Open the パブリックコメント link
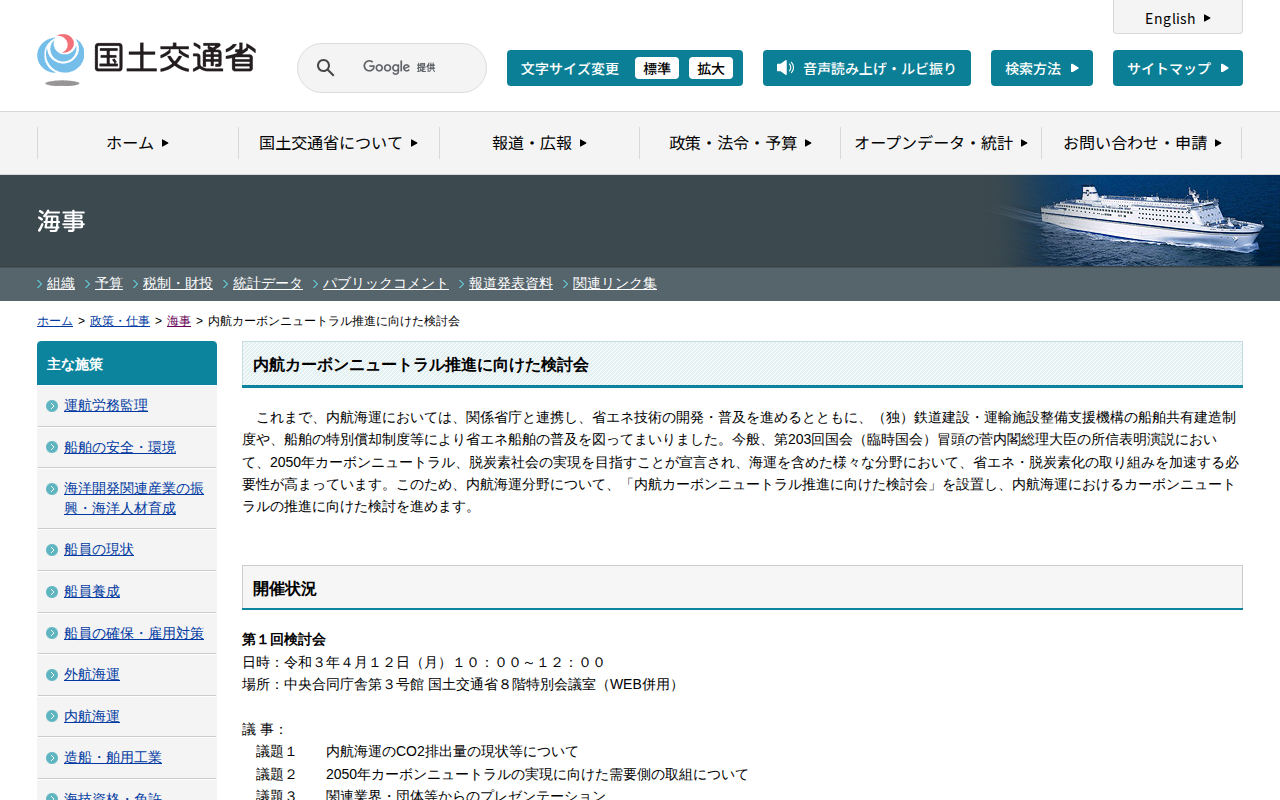 [x=386, y=283]
